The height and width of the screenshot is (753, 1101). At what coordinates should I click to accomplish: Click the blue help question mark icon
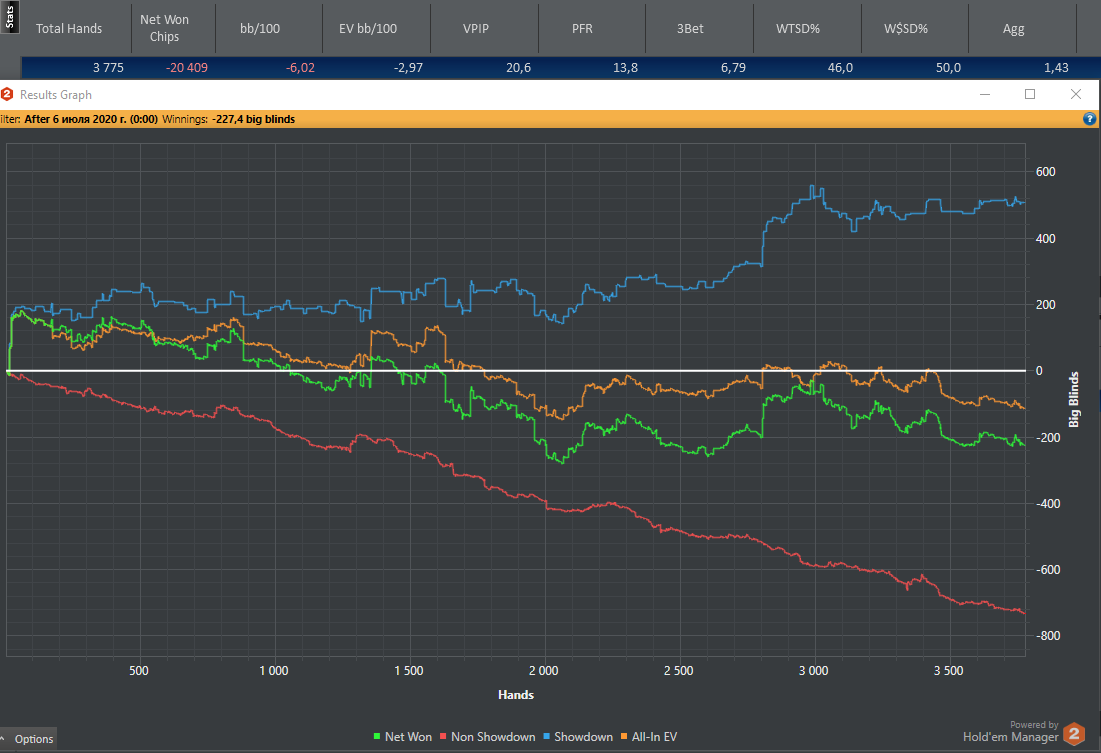[1089, 119]
